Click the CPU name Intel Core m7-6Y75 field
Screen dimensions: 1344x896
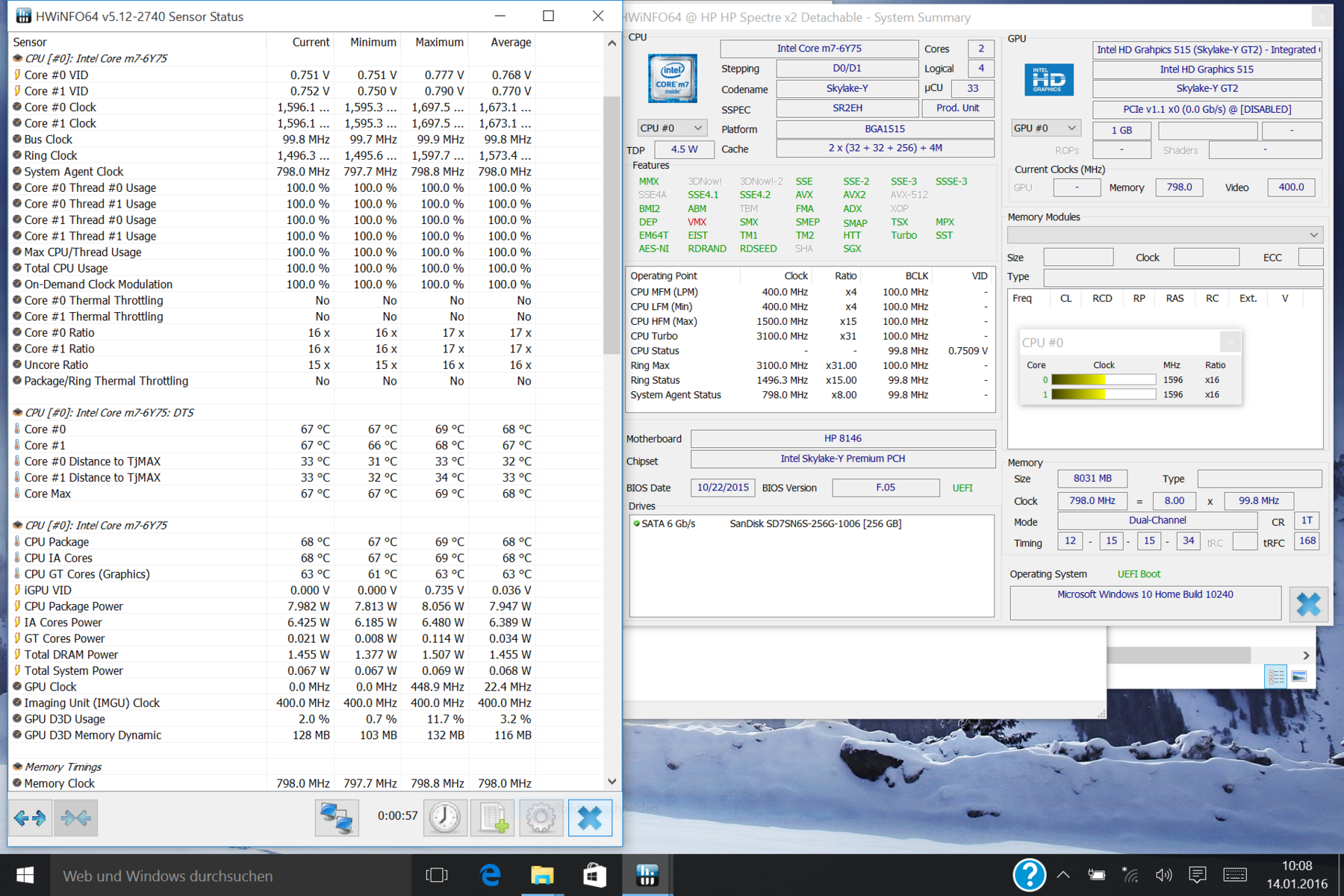819,49
